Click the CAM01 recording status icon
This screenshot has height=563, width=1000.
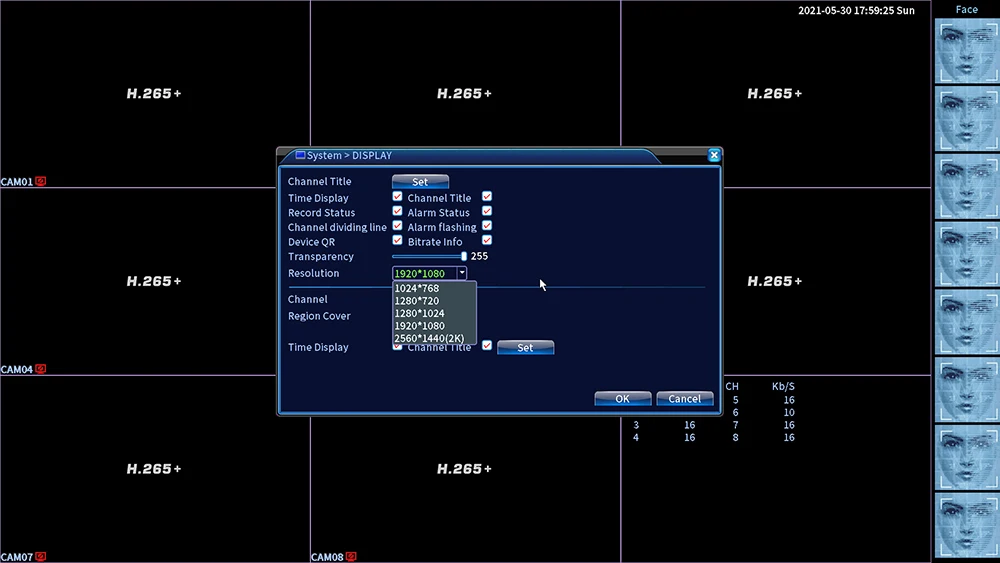(41, 181)
